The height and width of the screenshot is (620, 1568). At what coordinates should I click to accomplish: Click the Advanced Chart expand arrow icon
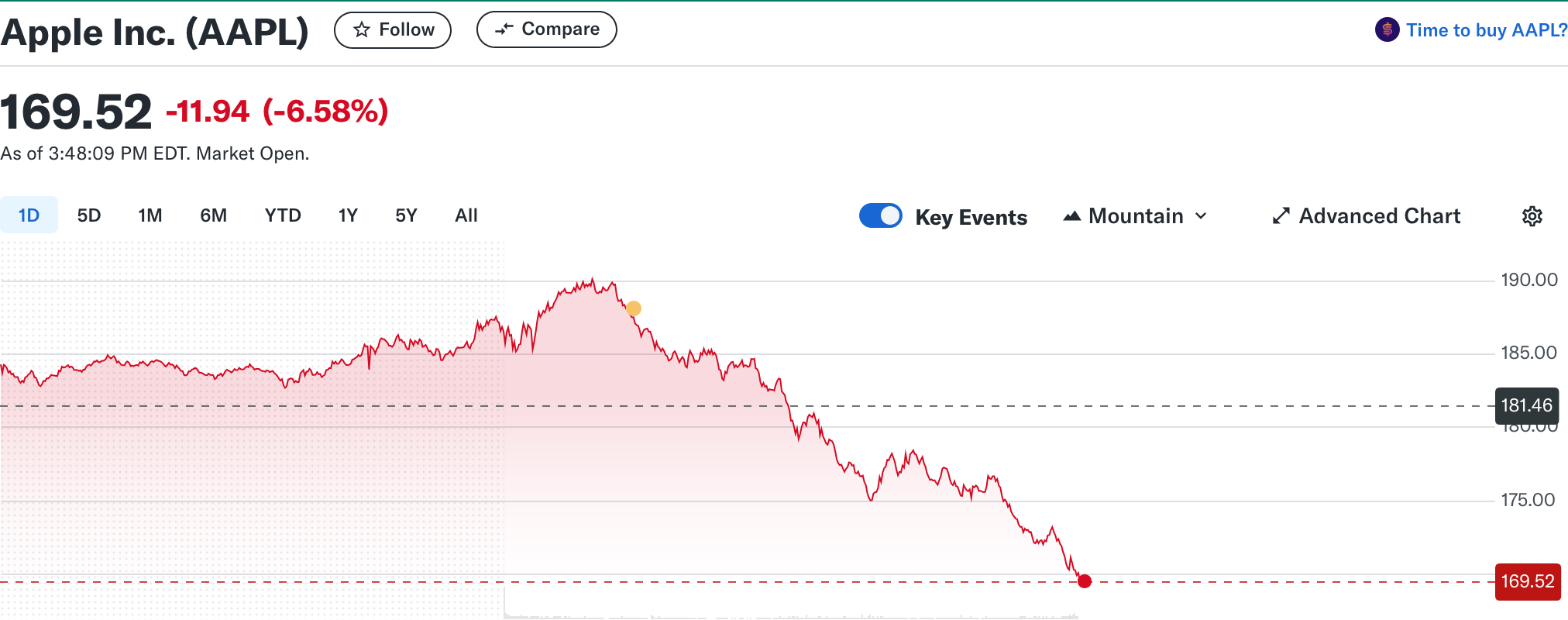click(1281, 216)
